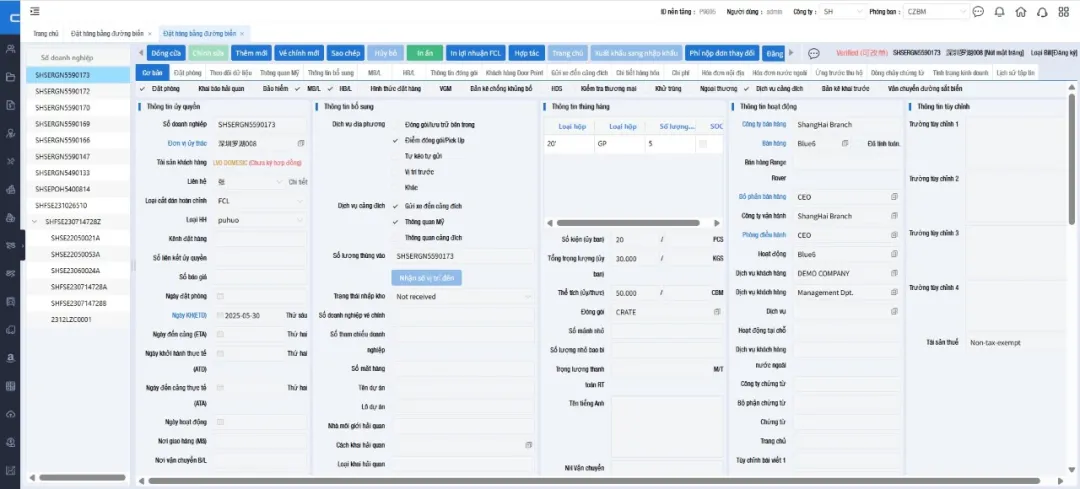
Task: Click the comment bubble beside Verified status
Action: [813, 53]
